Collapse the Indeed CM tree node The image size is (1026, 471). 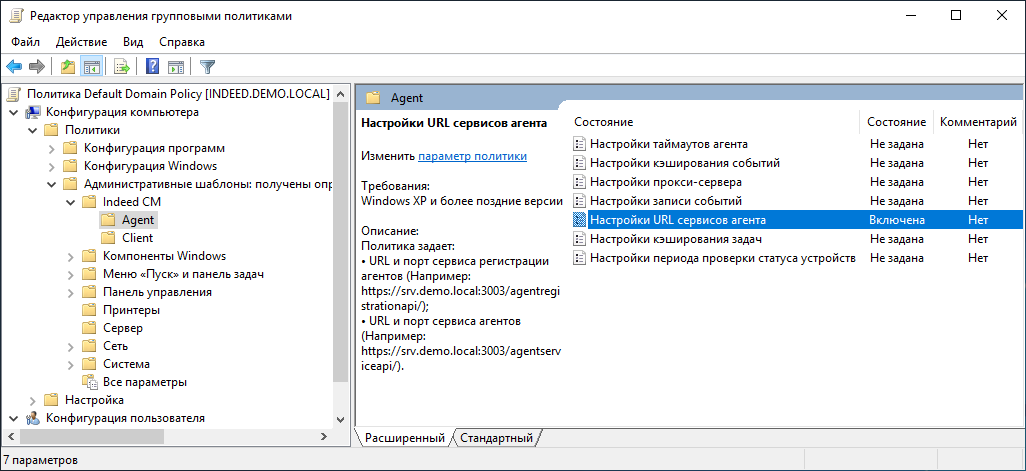(x=71, y=202)
